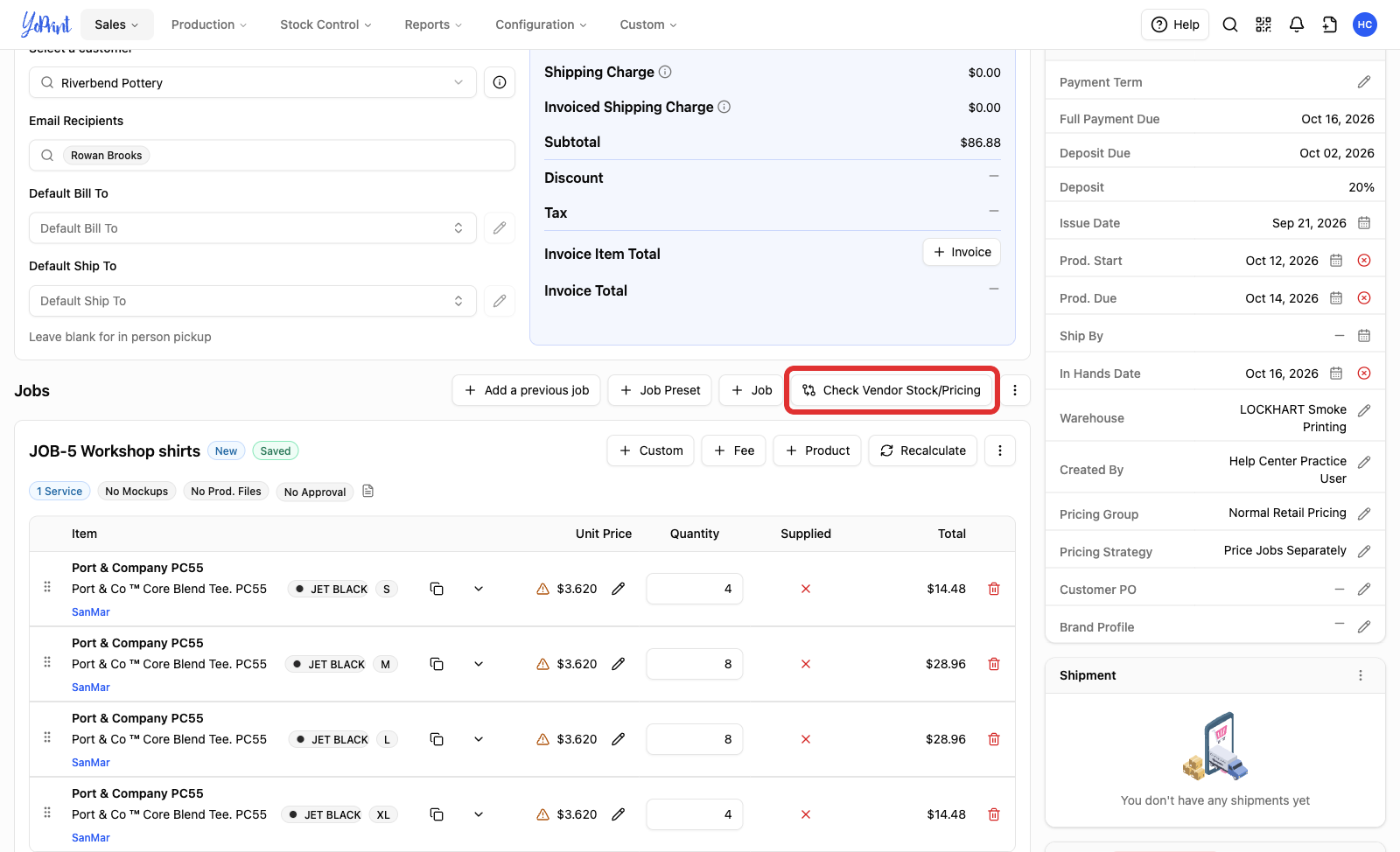Duplicate the JET BLACK M line item
The width and height of the screenshot is (1400, 852).
coord(437,664)
